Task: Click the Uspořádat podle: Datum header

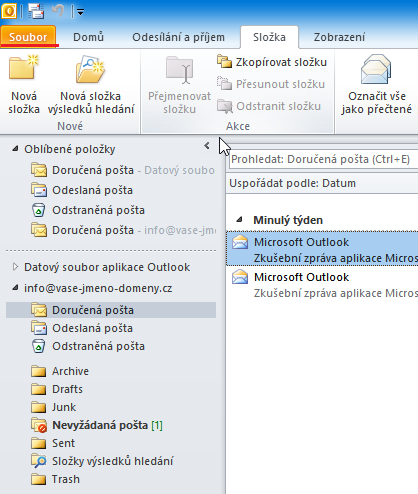Action: (292, 183)
